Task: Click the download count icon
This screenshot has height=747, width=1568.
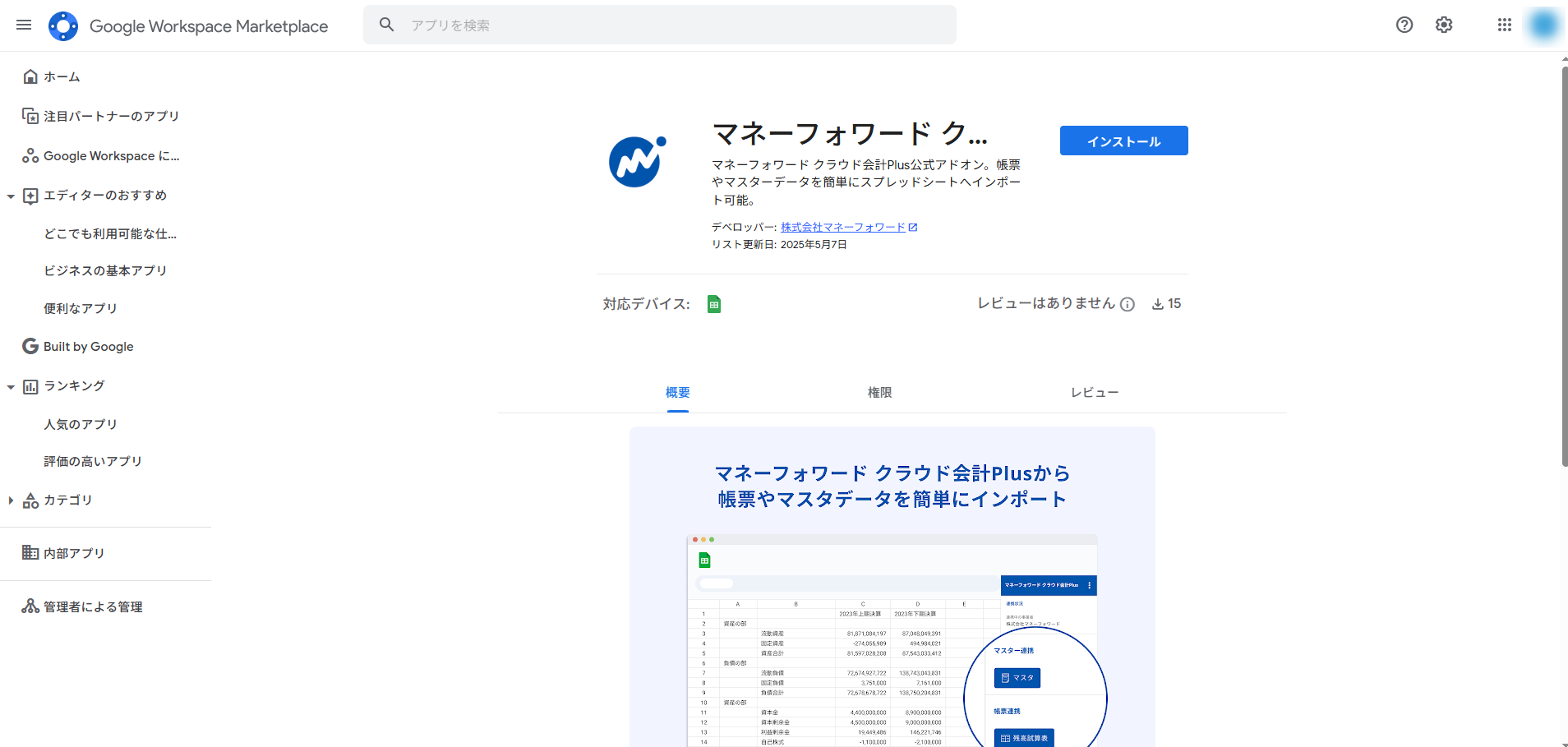Action: pos(1158,304)
